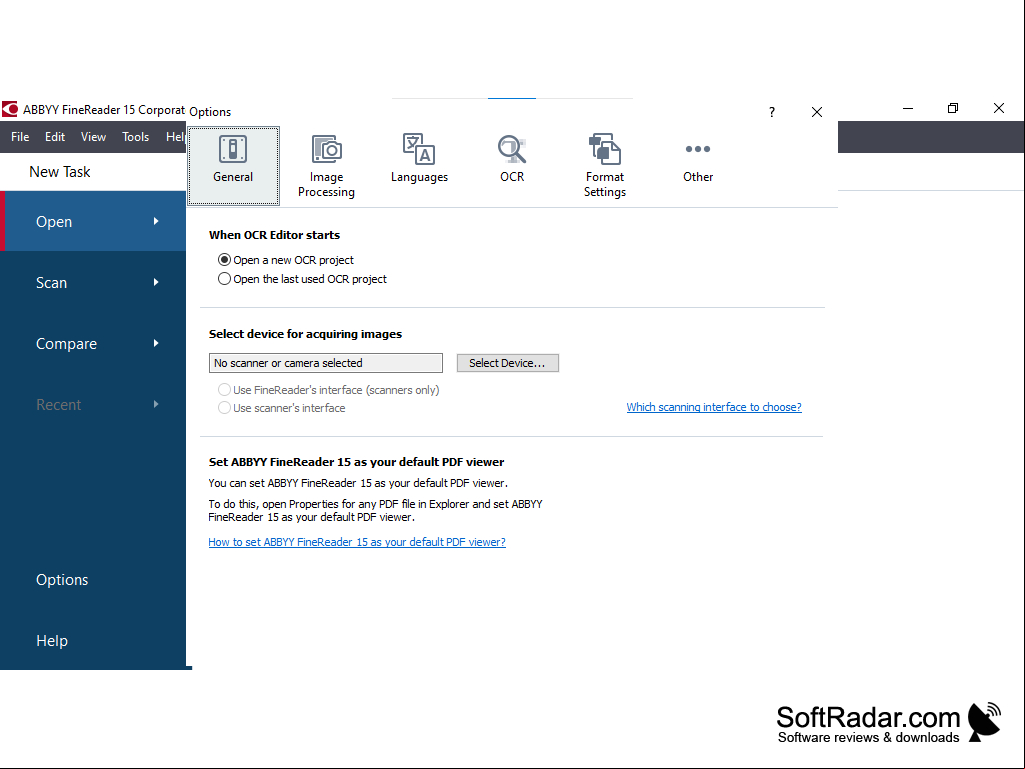This screenshot has width=1025, height=769.
Task: Open the Tools menu
Action: pyautogui.click(x=135, y=137)
